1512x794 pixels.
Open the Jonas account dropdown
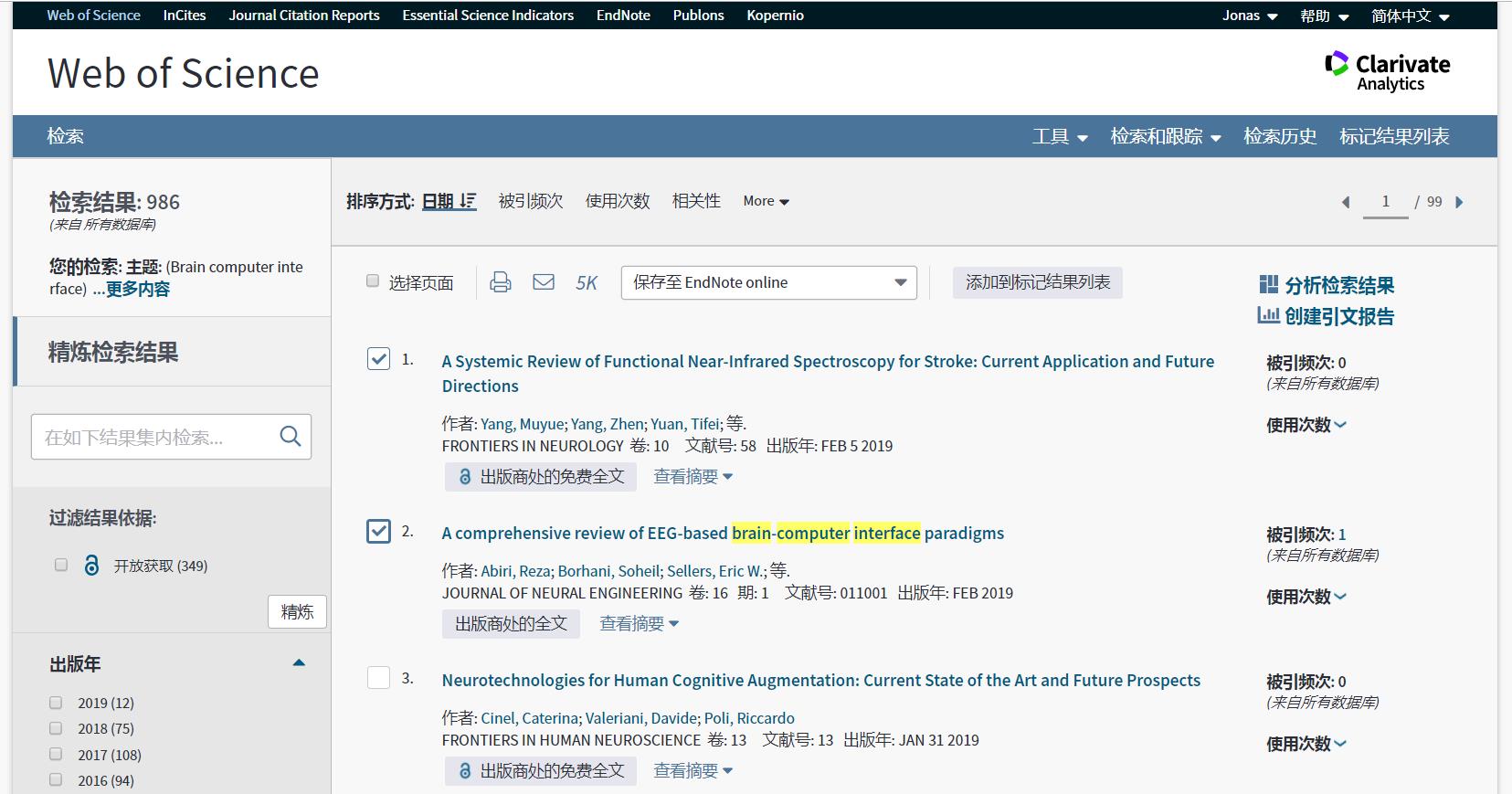click(1250, 16)
